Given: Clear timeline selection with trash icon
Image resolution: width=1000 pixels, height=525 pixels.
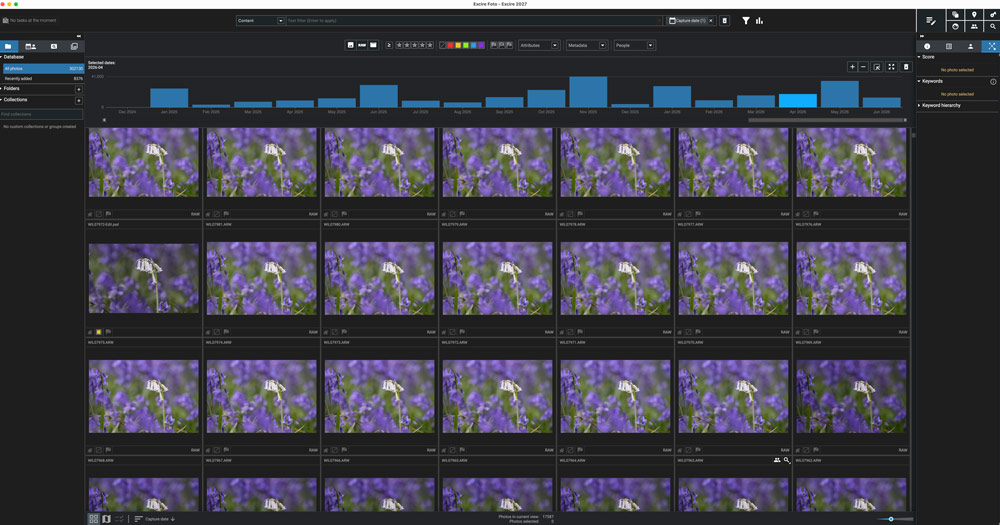Looking at the screenshot, I should pyautogui.click(x=906, y=66).
